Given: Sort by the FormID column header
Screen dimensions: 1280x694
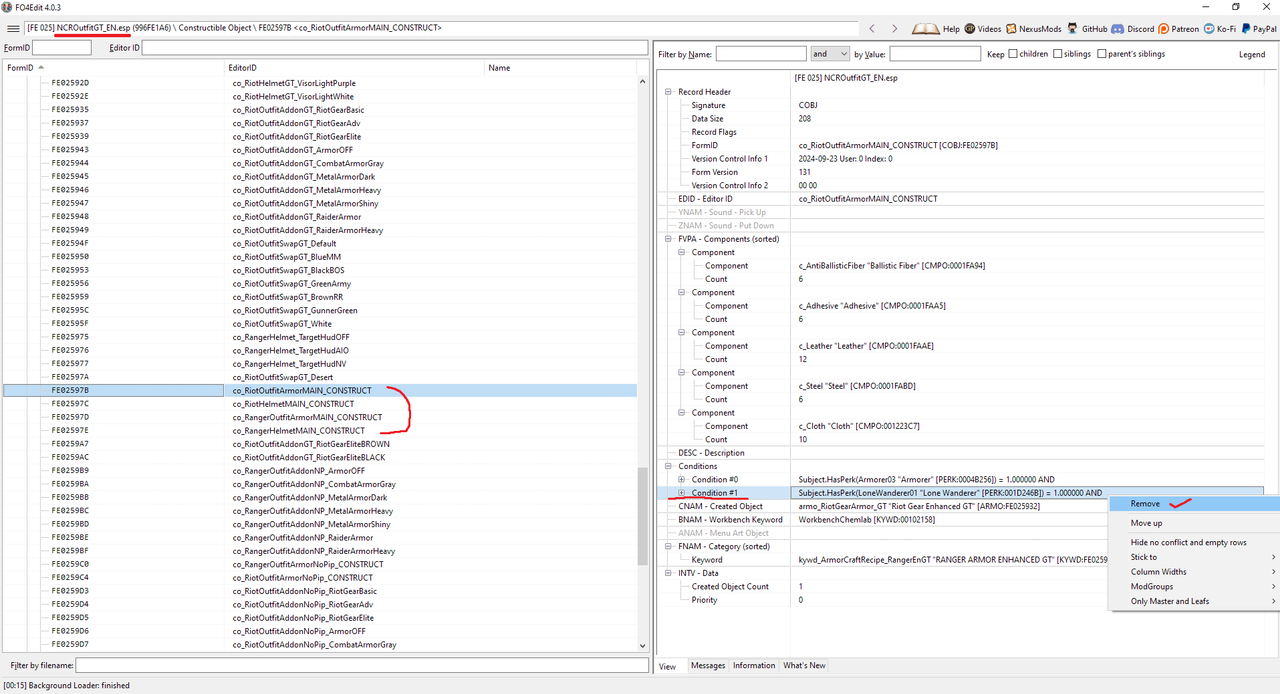Looking at the screenshot, I should click(x=113, y=68).
